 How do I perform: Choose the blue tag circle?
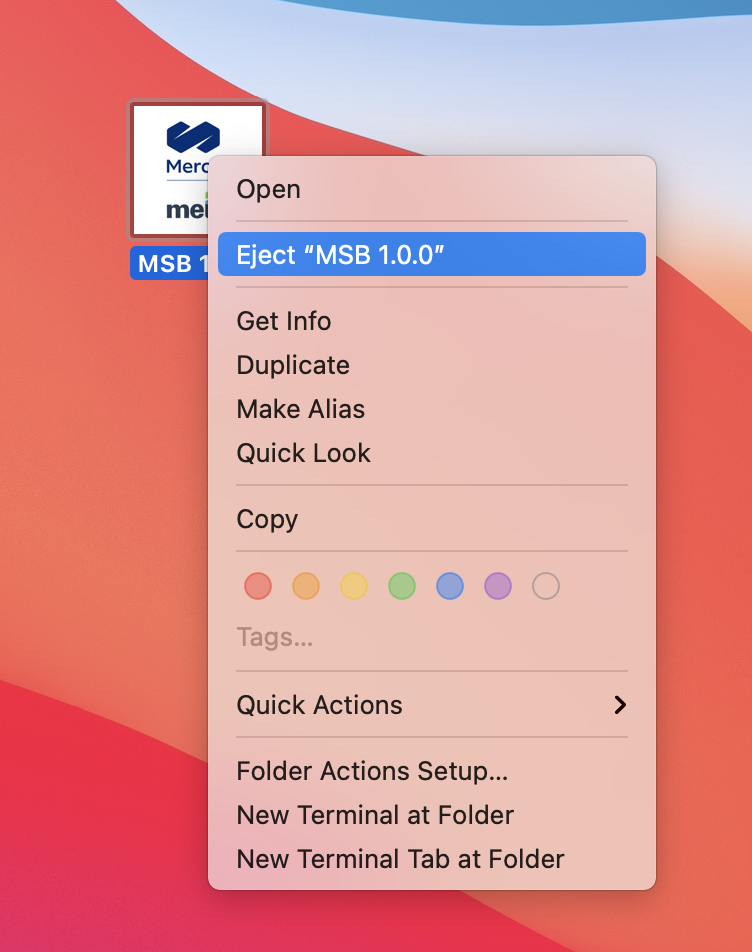(x=450, y=586)
